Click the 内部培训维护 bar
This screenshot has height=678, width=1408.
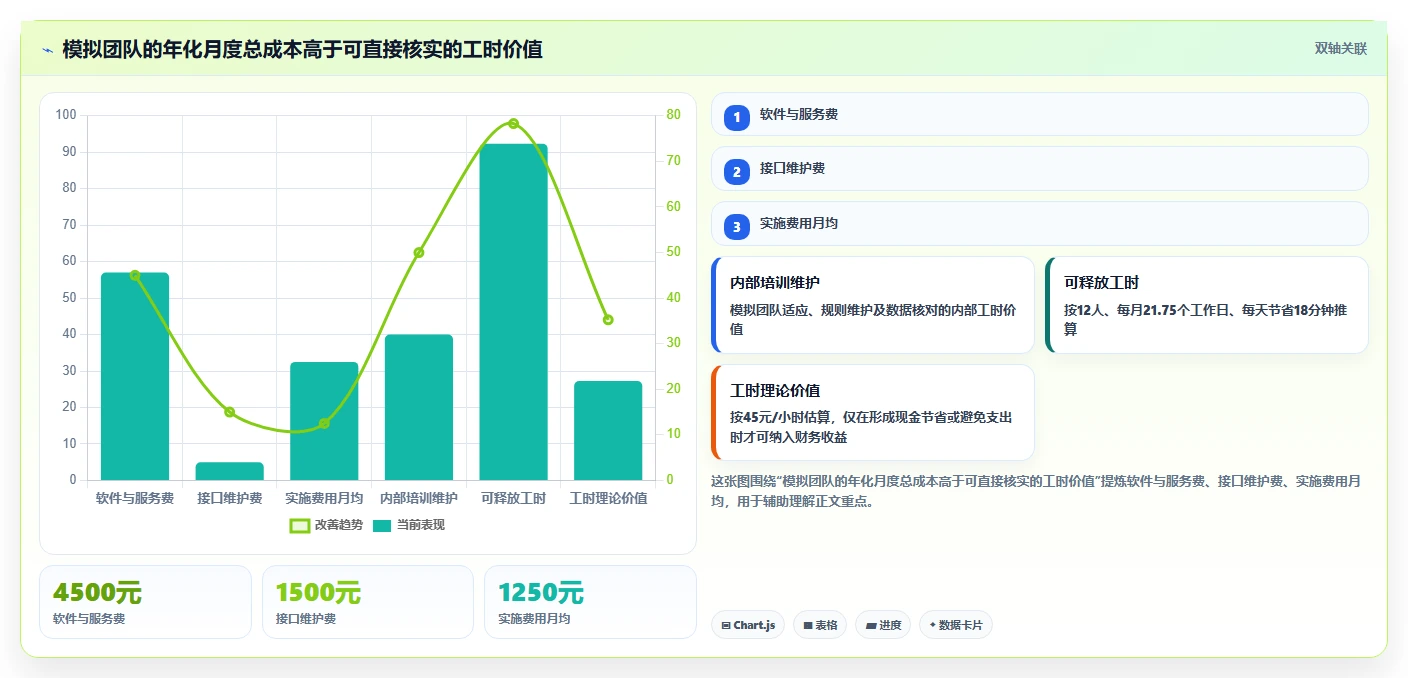coord(419,407)
